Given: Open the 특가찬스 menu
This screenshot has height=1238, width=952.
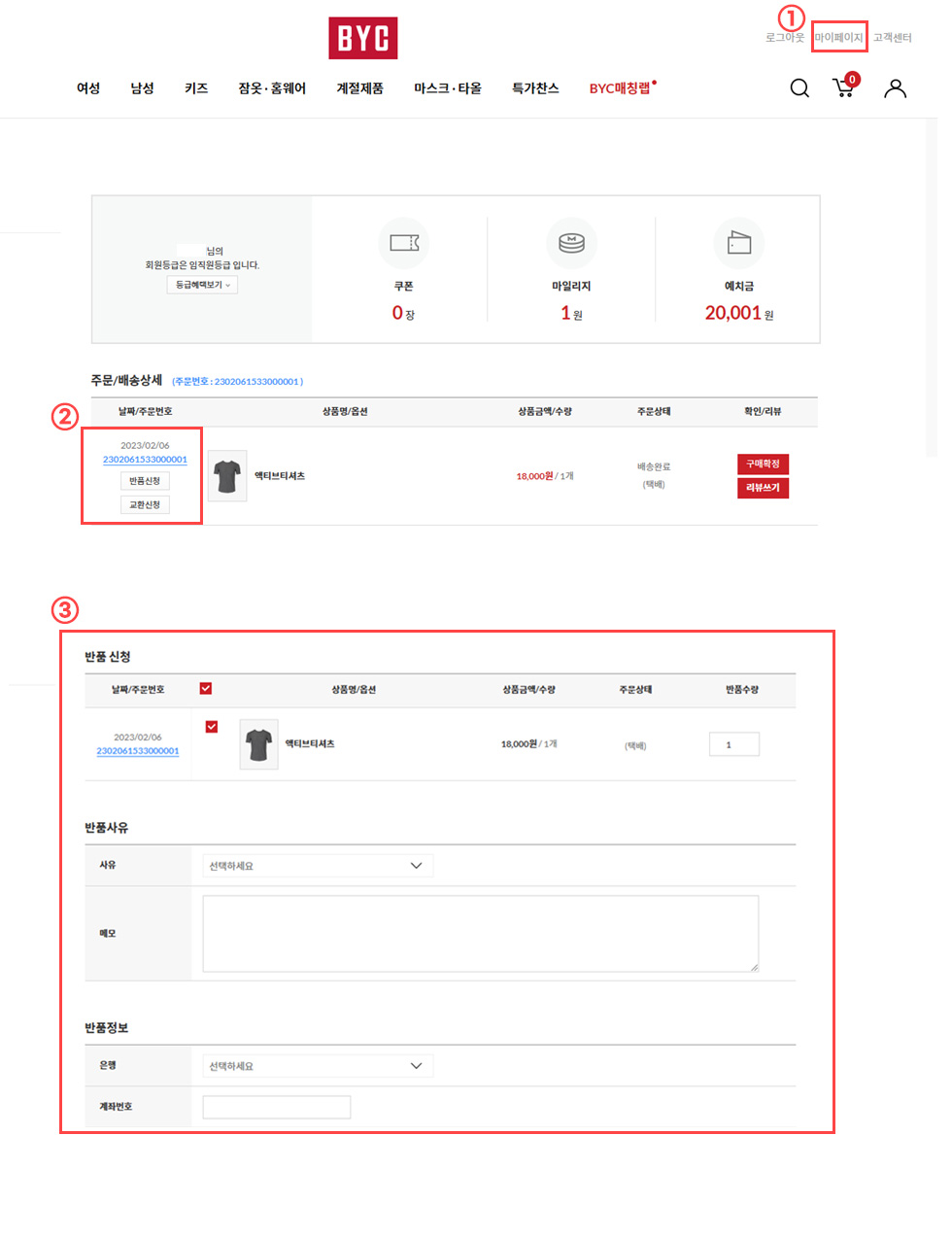Looking at the screenshot, I should coord(535,88).
